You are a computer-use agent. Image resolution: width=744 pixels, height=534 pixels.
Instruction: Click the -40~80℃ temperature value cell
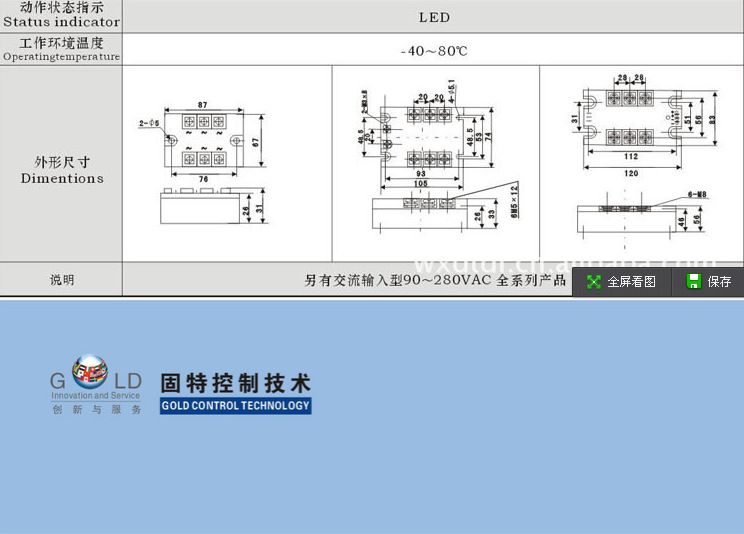click(x=434, y=50)
